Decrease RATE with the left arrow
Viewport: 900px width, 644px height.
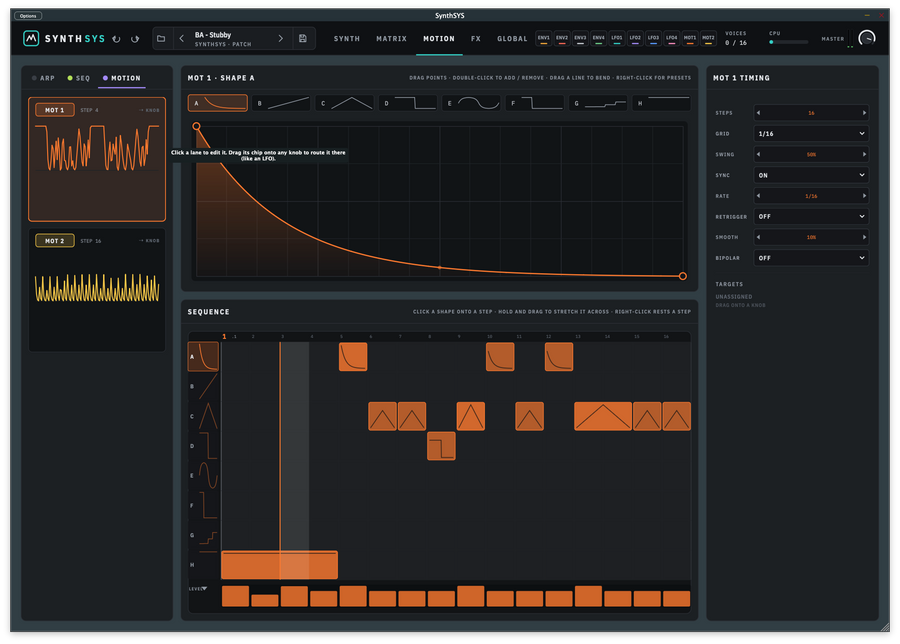click(758, 196)
